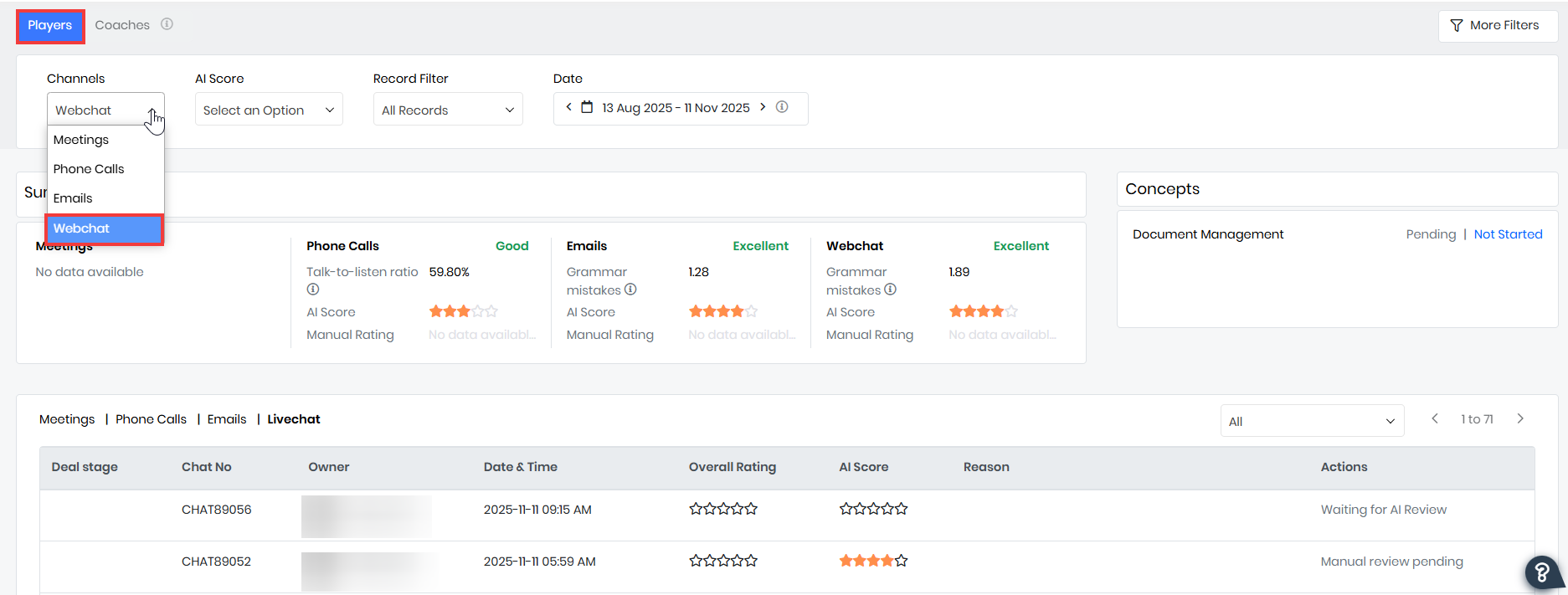The width and height of the screenshot is (1568, 595).
Task: Go to previous page of chat records
Action: point(1435,419)
